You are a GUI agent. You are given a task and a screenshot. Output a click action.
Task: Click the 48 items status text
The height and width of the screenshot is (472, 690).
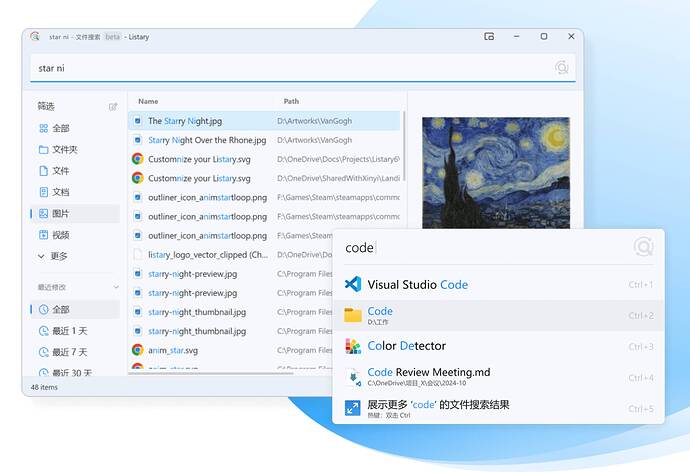[x=44, y=387]
